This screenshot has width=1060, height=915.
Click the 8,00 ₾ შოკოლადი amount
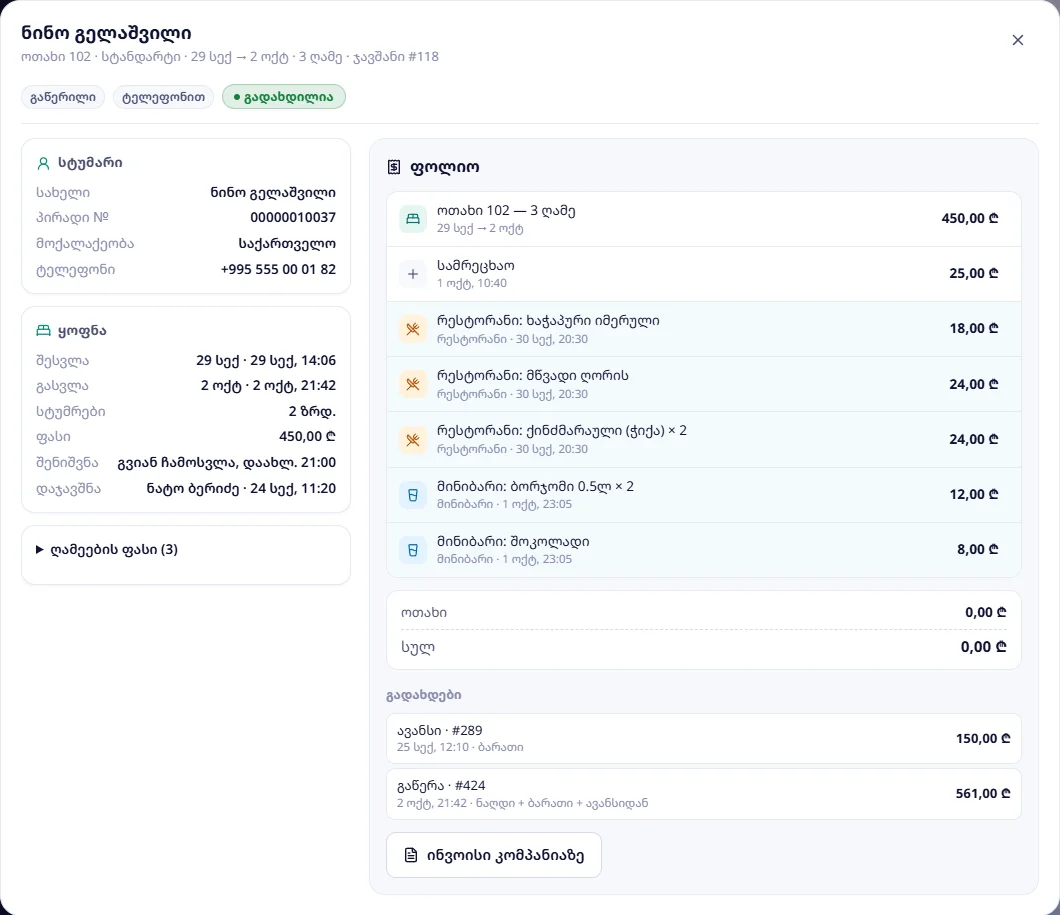pyautogui.click(x=978, y=550)
